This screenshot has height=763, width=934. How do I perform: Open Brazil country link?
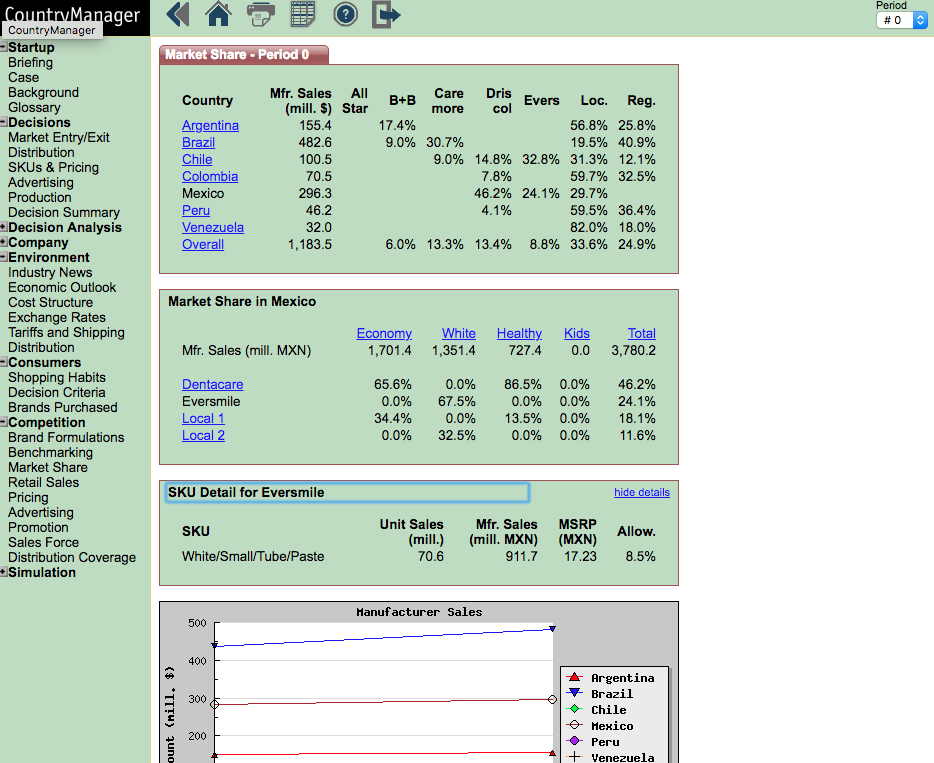pos(198,142)
